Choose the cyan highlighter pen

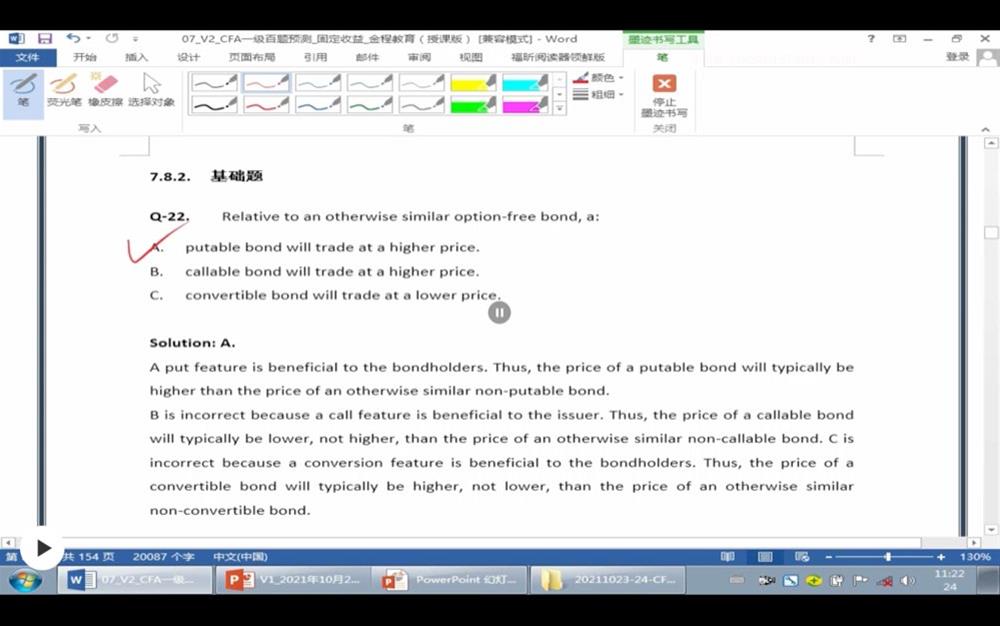click(x=525, y=82)
